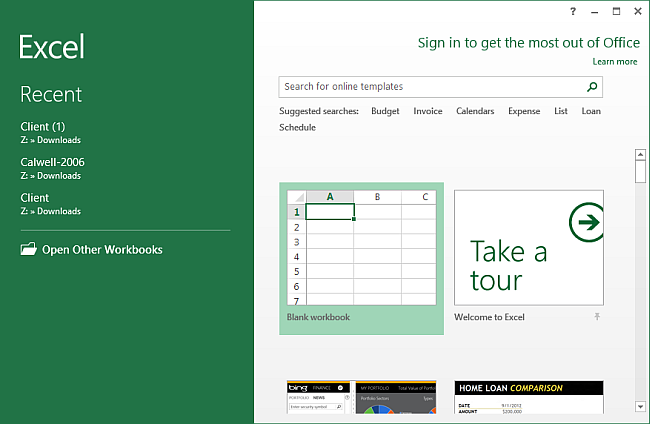
Task: Click the green arrow on Take a tour
Action: (x=586, y=224)
